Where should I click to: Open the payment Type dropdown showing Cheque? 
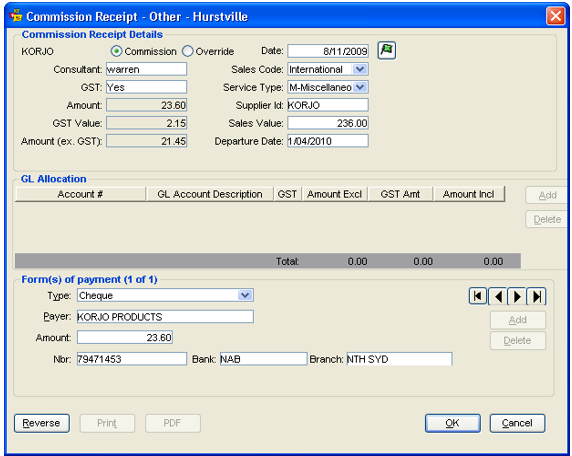pos(245,295)
